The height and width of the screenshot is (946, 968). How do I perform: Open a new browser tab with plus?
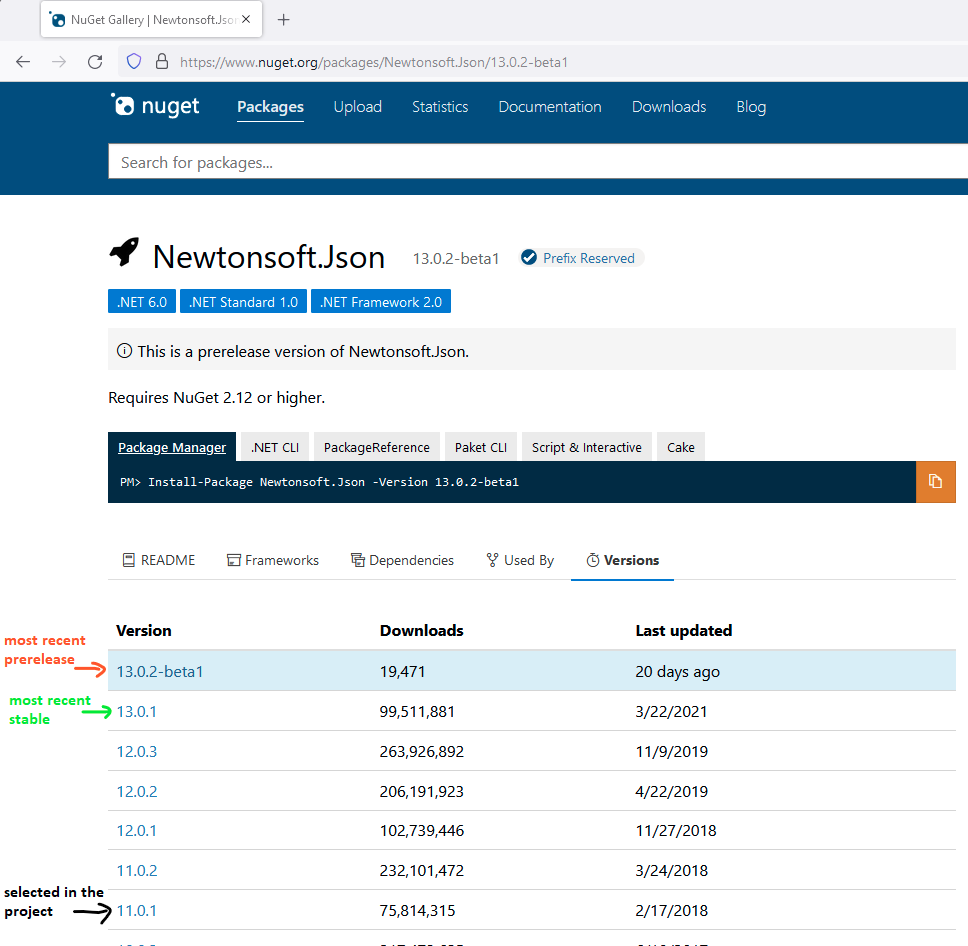pyautogui.click(x=283, y=20)
